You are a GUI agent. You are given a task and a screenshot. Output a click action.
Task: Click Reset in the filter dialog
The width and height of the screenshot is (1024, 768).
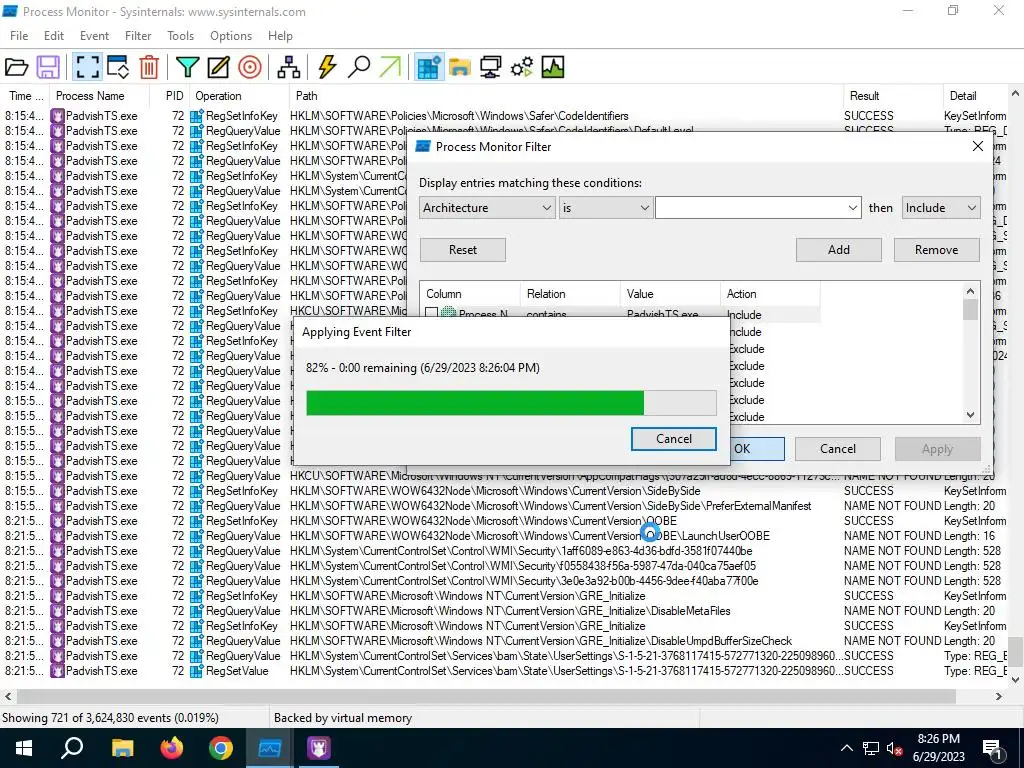coord(462,249)
